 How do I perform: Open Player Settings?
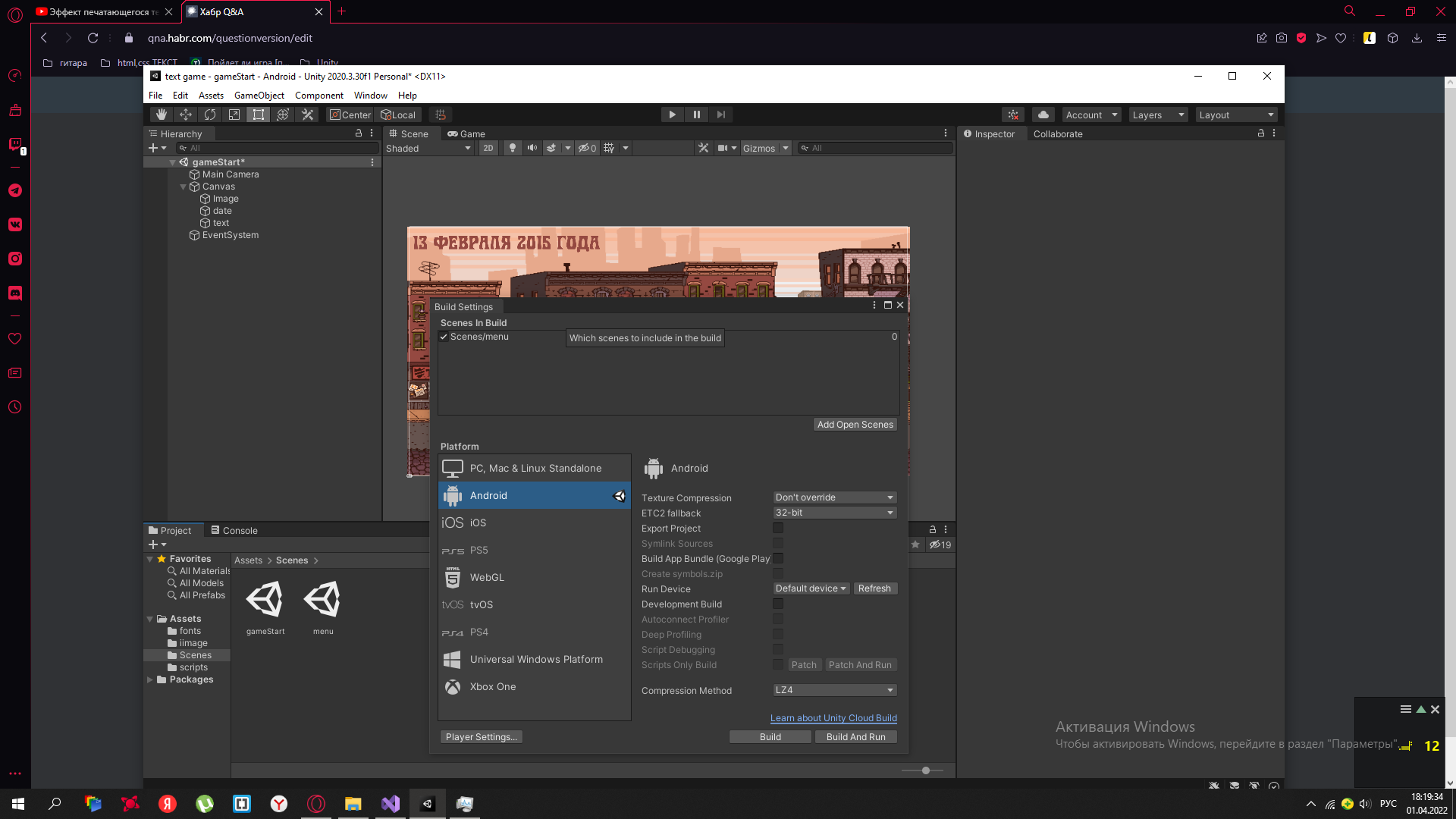click(x=482, y=737)
